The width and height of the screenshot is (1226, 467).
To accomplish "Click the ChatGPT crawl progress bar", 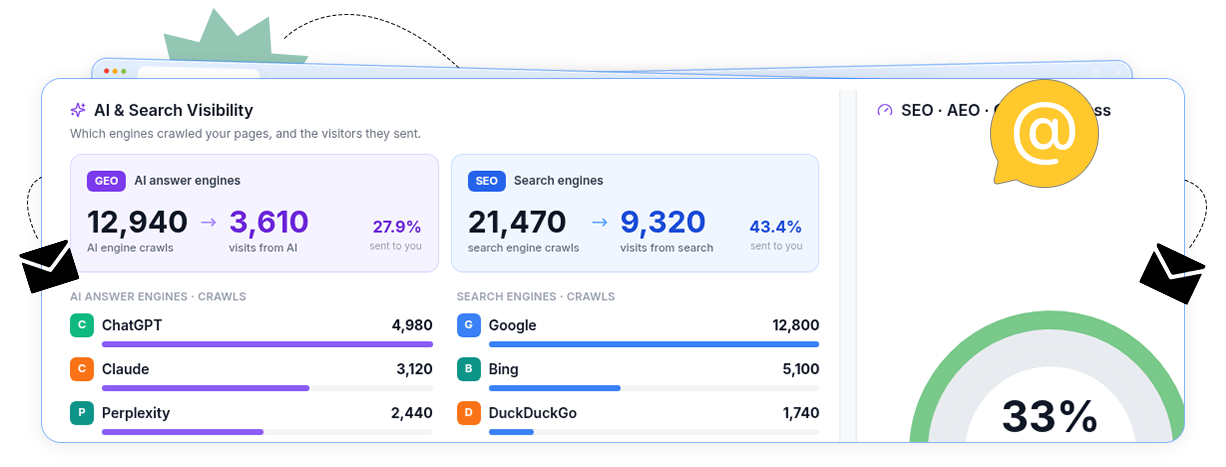I will pos(267,344).
